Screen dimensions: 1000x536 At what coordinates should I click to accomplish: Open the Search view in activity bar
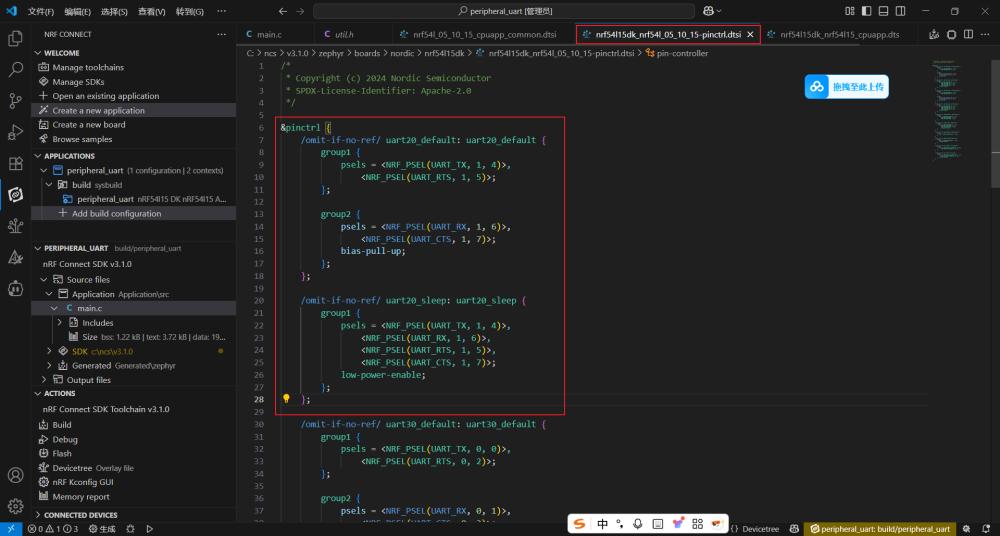tap(15, 70)
